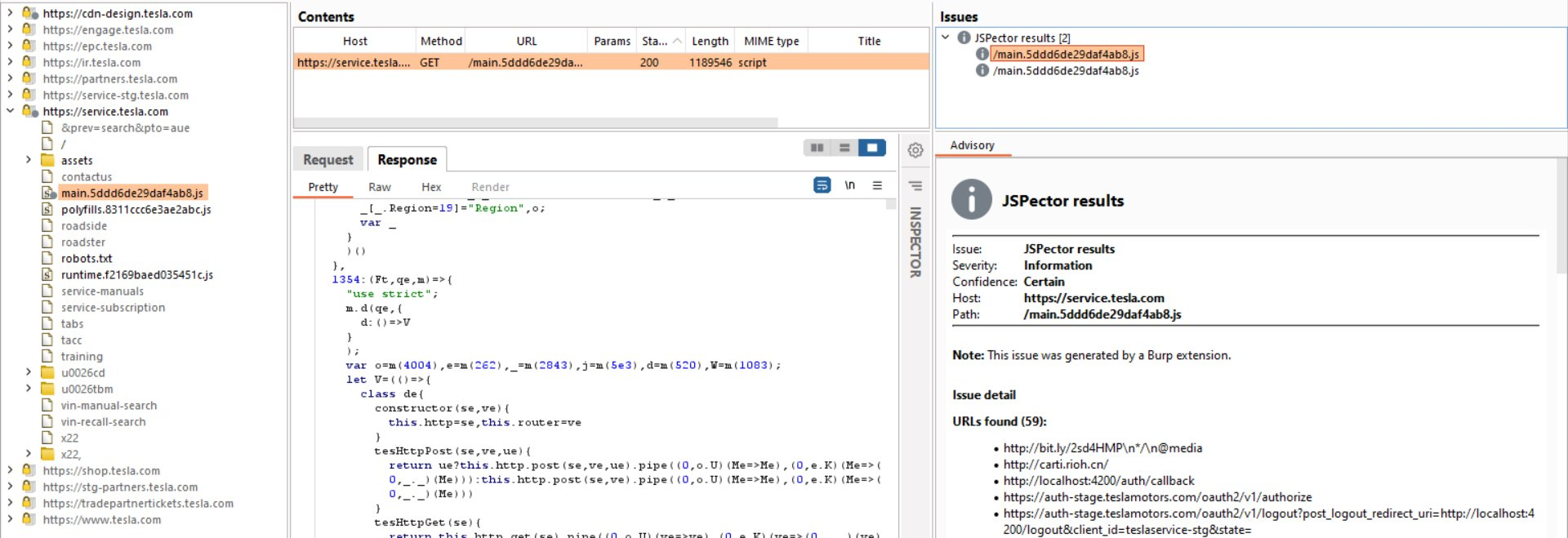This screenshot has height=538, width=1568.
Task: Select the roadster entry
Action: click(x=83, y=242)
